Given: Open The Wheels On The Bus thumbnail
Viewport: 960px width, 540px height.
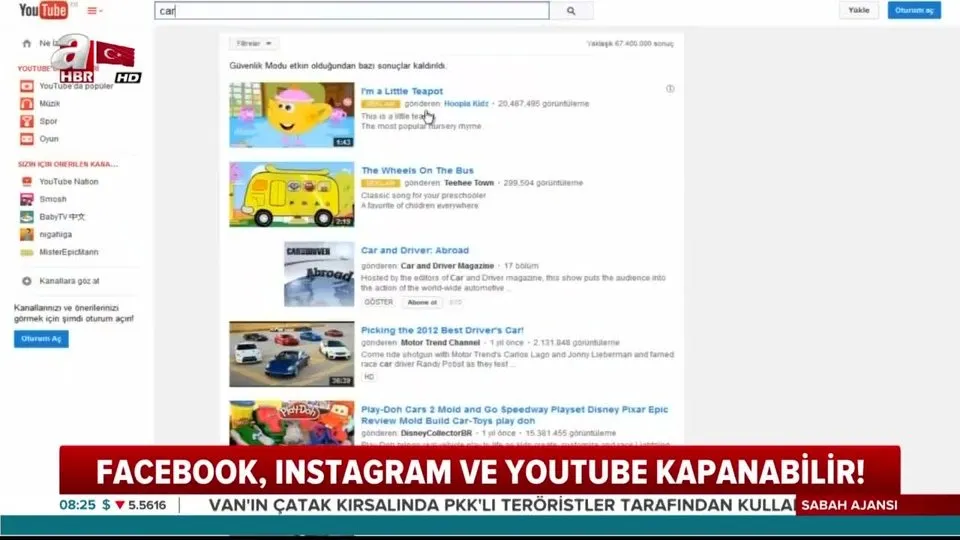Looking at the screenshot, I should click(x=291, y=195).
